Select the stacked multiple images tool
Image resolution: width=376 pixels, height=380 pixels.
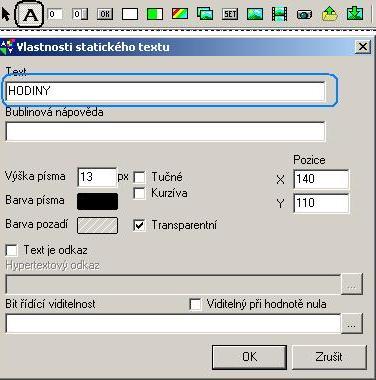coord(205,14)
